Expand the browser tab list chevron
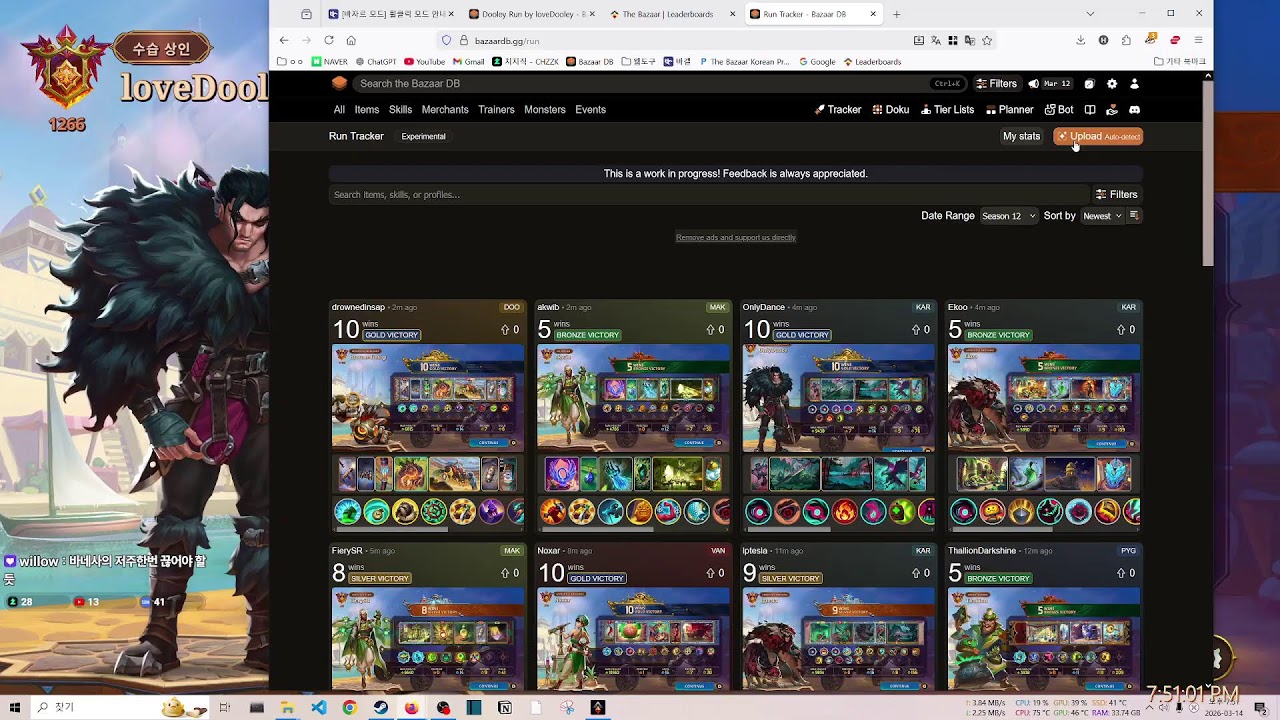Viewport: 1280px width, 720px height. pos(1090,14)
